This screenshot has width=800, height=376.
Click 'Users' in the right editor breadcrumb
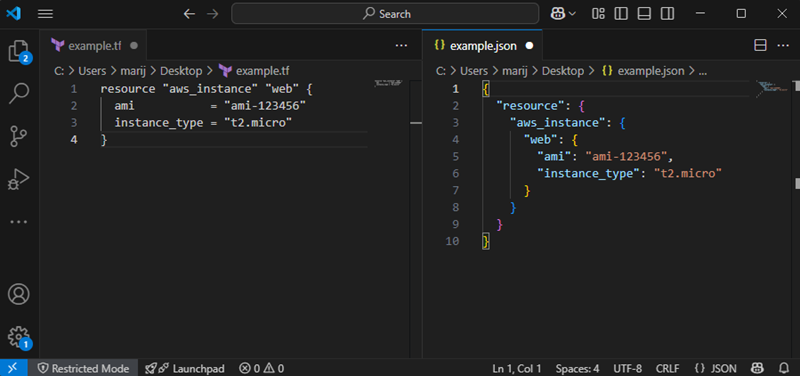(473, 70)
